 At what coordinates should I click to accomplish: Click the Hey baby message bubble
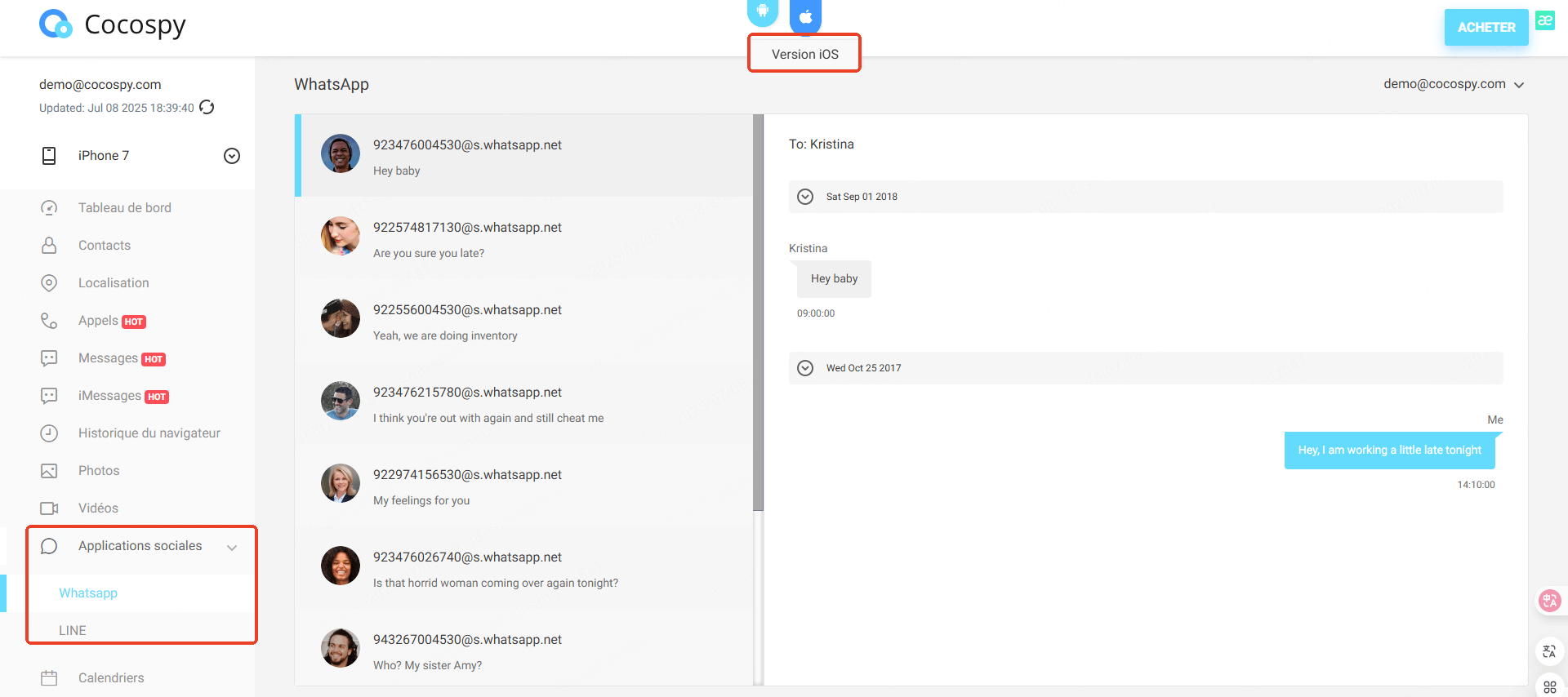(834, 279)
